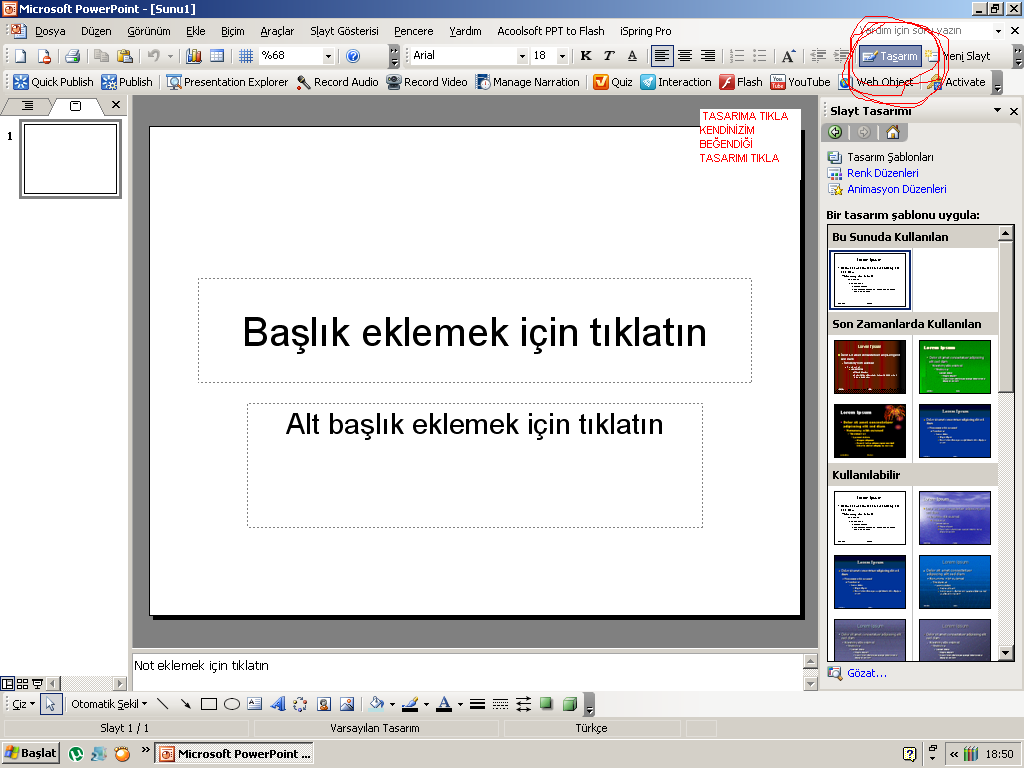Apply the green recently used design template
The width and height of the screenshot is (1024, 768).
[954, 367]
